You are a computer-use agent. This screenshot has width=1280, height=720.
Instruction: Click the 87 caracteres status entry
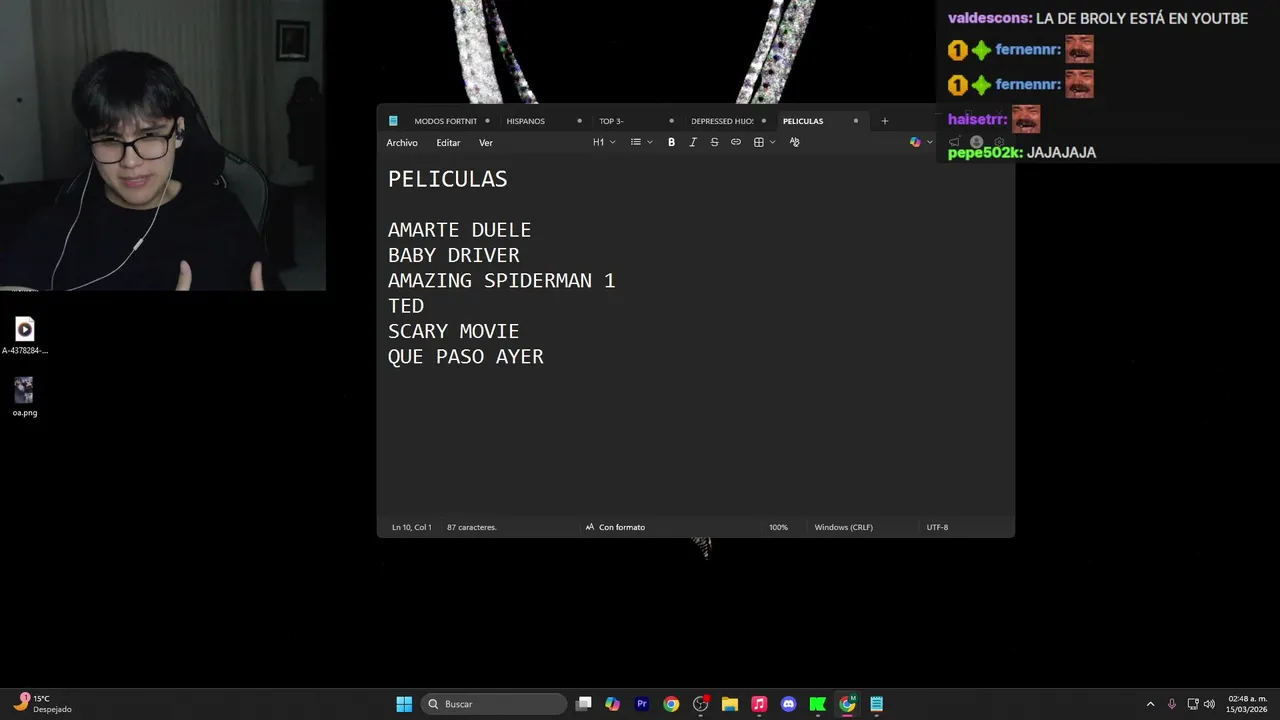pyautogui.click(x=472, y=527)
